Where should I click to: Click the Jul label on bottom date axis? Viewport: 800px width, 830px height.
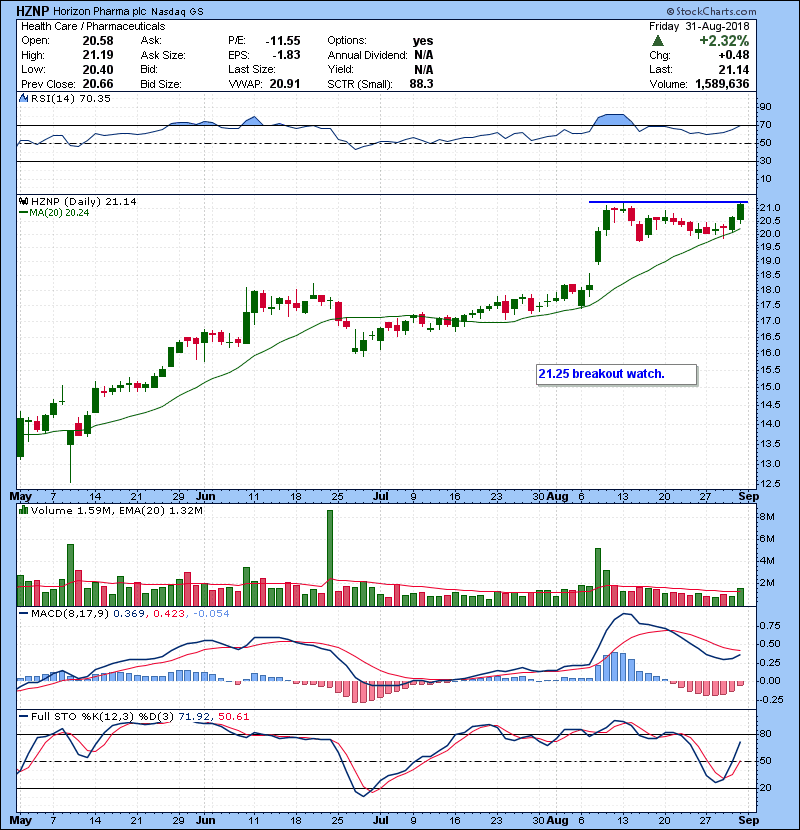tap(381, 820)
